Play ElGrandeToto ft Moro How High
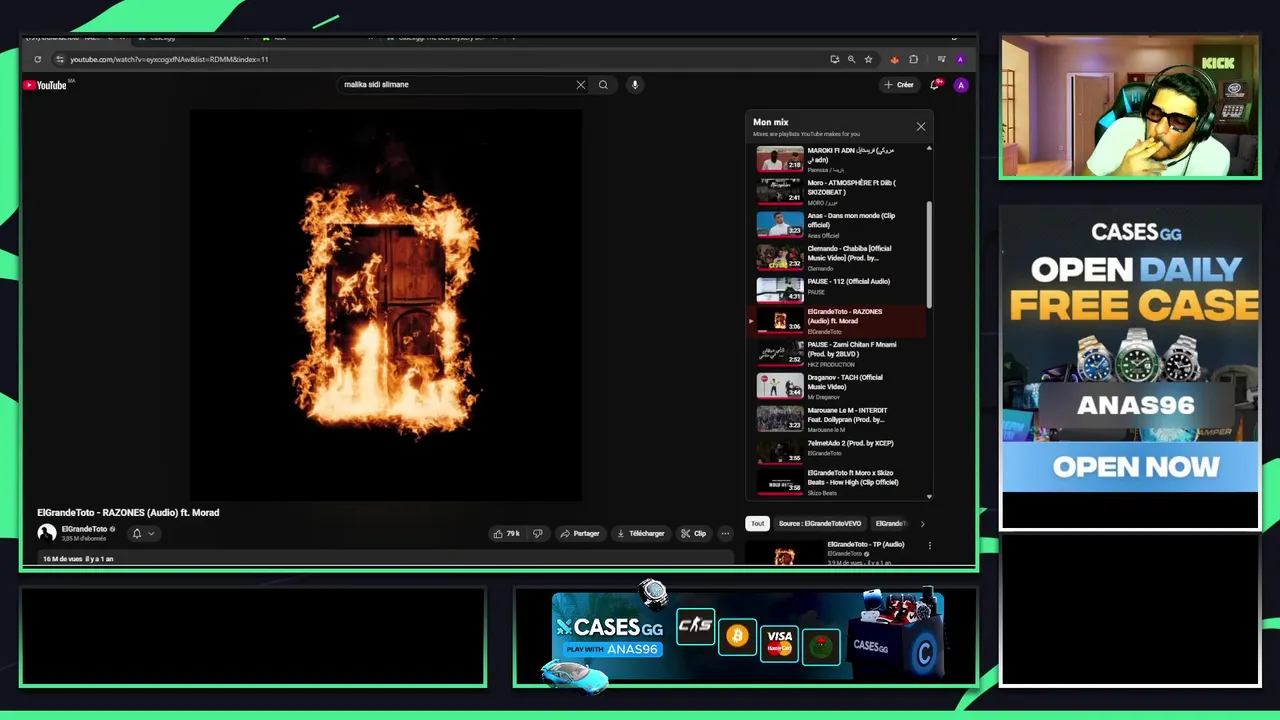 838,482
